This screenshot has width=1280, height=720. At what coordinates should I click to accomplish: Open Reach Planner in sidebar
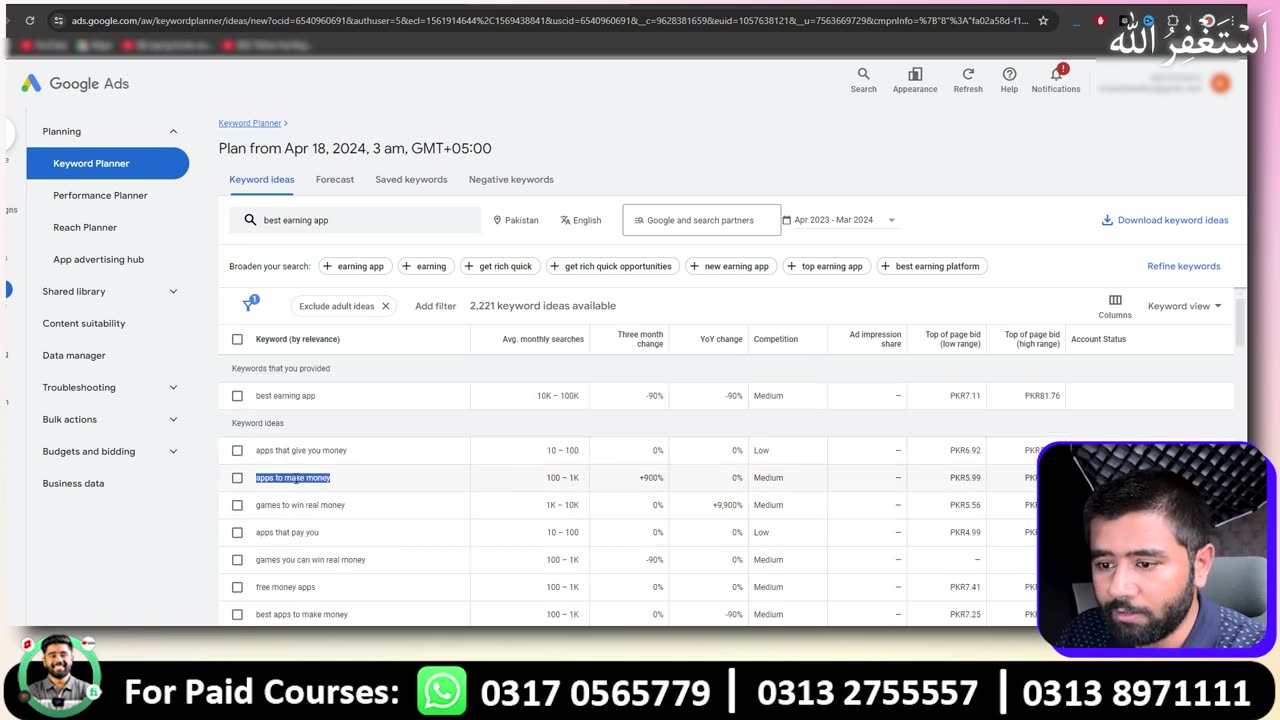(85, 227)
